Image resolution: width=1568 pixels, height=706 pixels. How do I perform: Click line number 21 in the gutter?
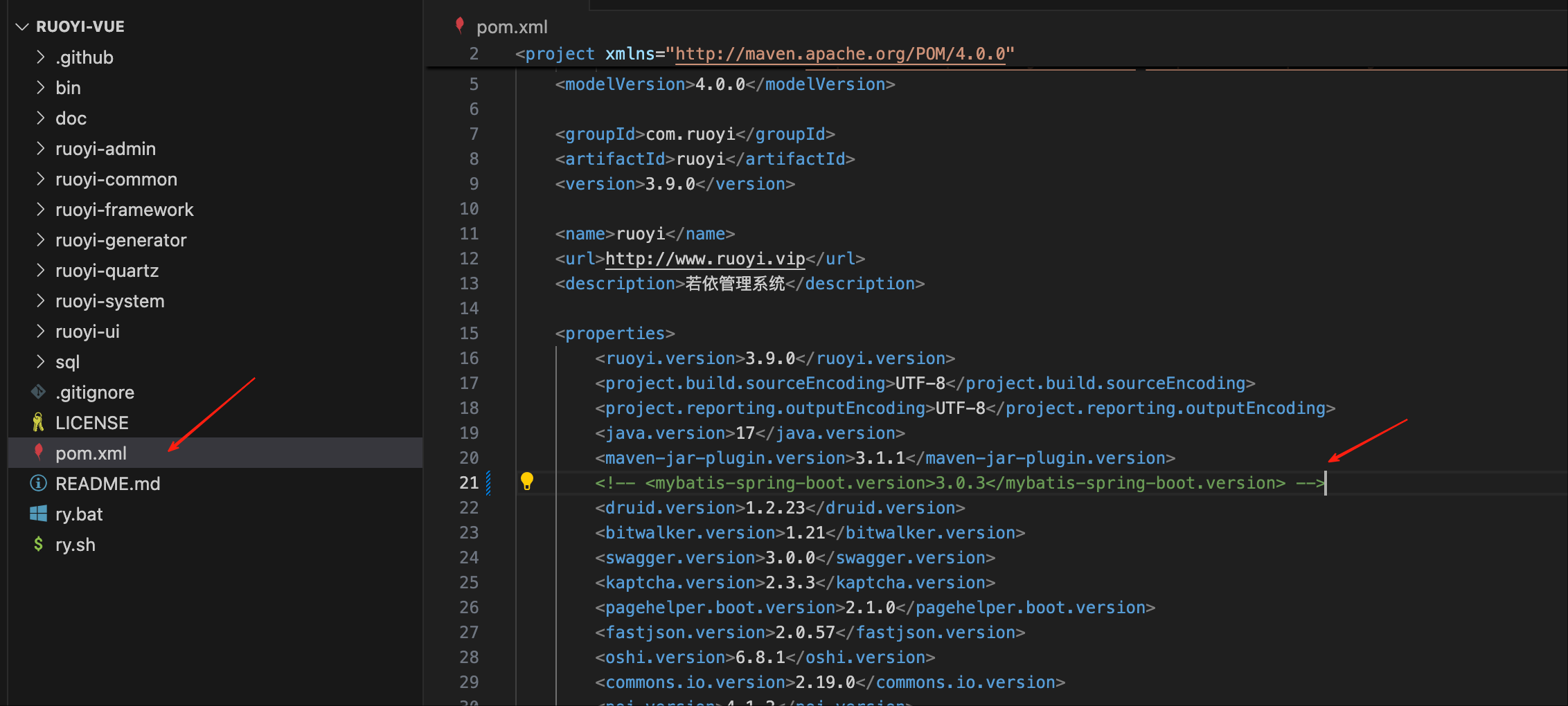click(469, 483)
